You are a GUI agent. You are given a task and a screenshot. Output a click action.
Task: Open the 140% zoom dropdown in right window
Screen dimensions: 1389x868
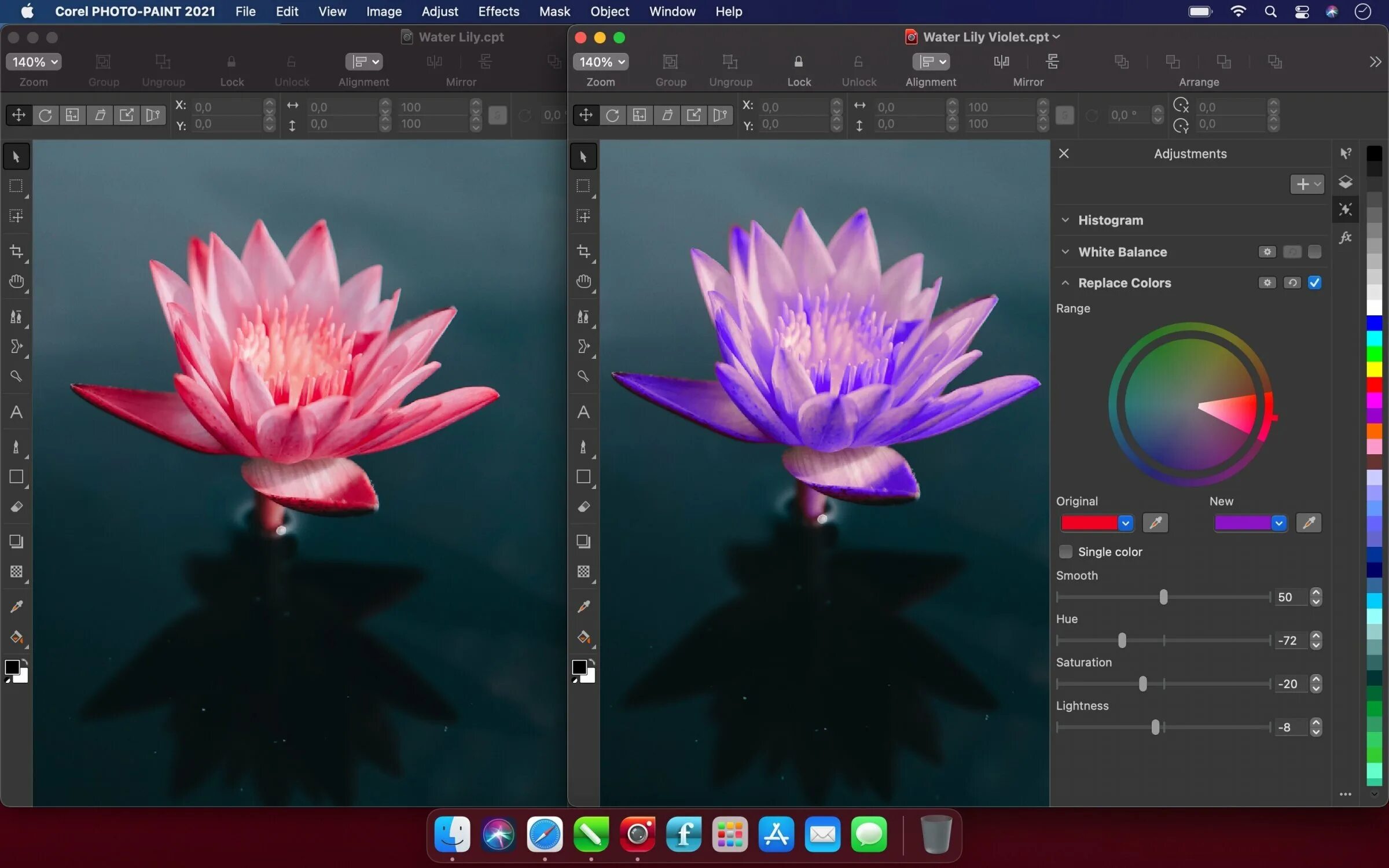[x=601, y=62]
